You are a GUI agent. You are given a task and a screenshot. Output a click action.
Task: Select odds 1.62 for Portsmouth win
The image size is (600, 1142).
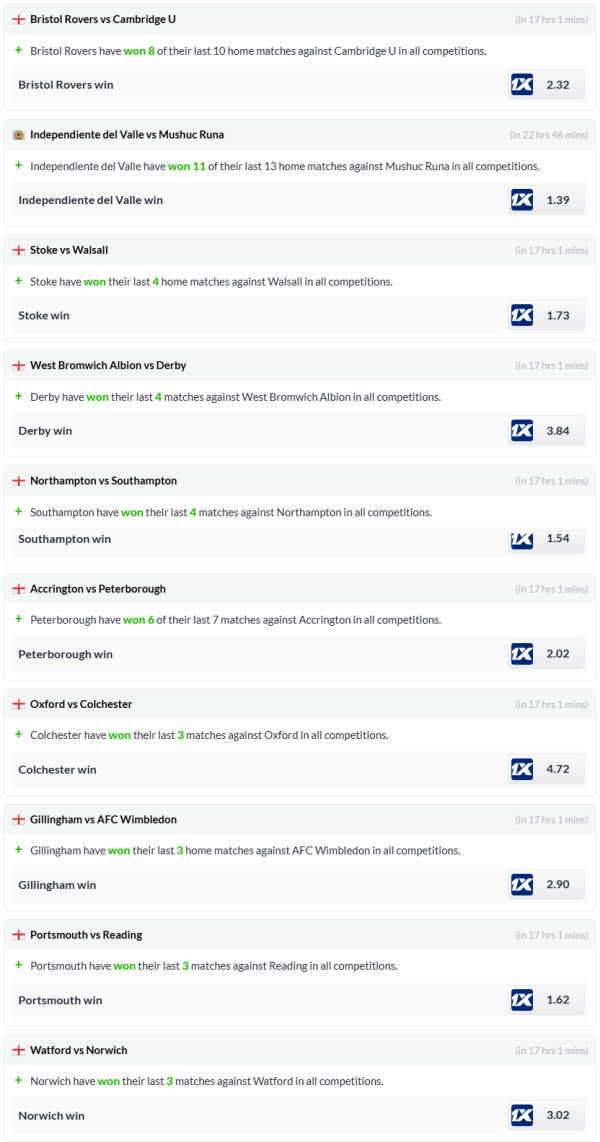pos(558,1000)
